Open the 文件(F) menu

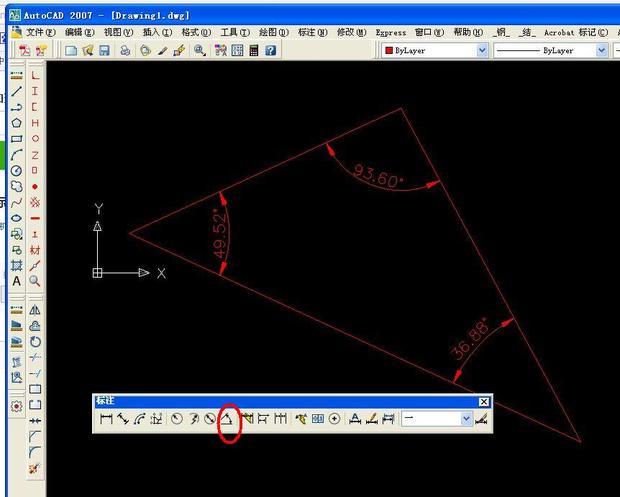(x=40, y=32)
